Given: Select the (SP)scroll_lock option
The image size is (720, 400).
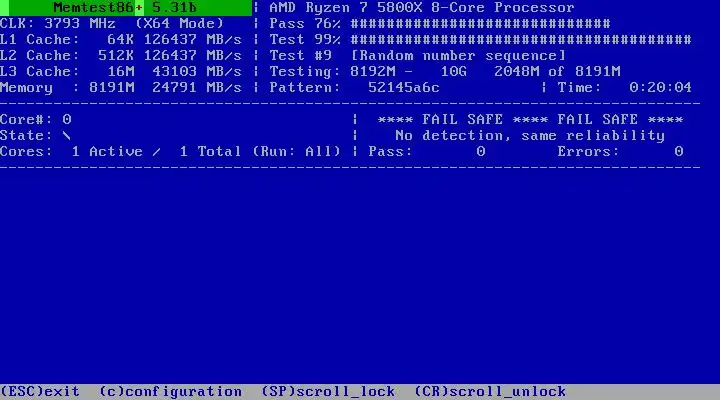Looking at the screenshot, I should (328, 391).
